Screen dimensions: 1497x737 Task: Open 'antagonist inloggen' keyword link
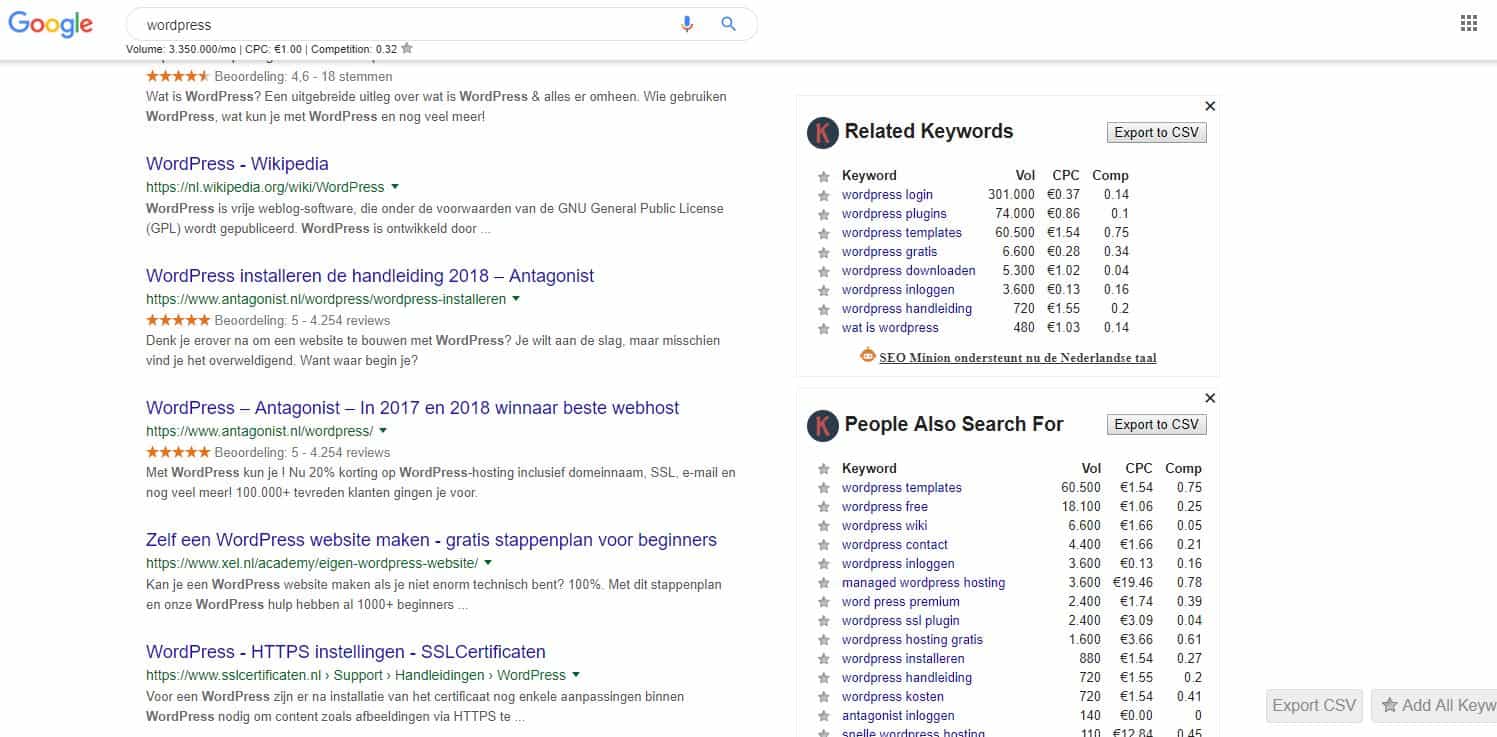(x=898, y=716)
